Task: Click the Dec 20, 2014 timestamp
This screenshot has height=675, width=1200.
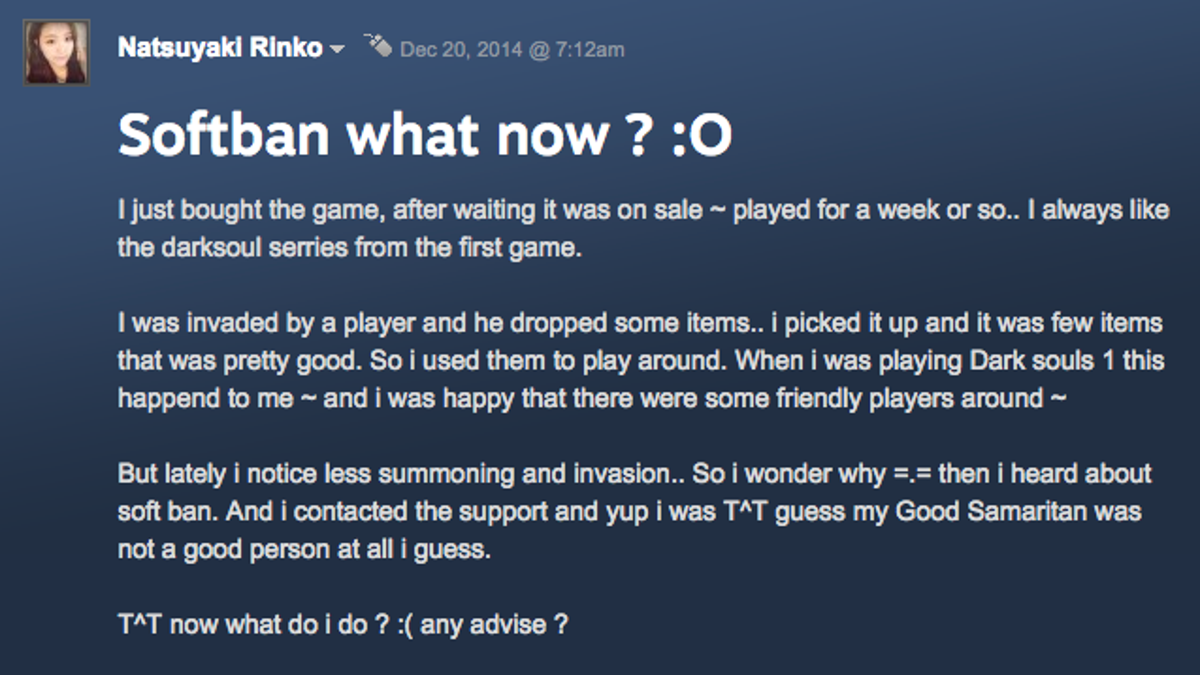Action: coord(512,49)
